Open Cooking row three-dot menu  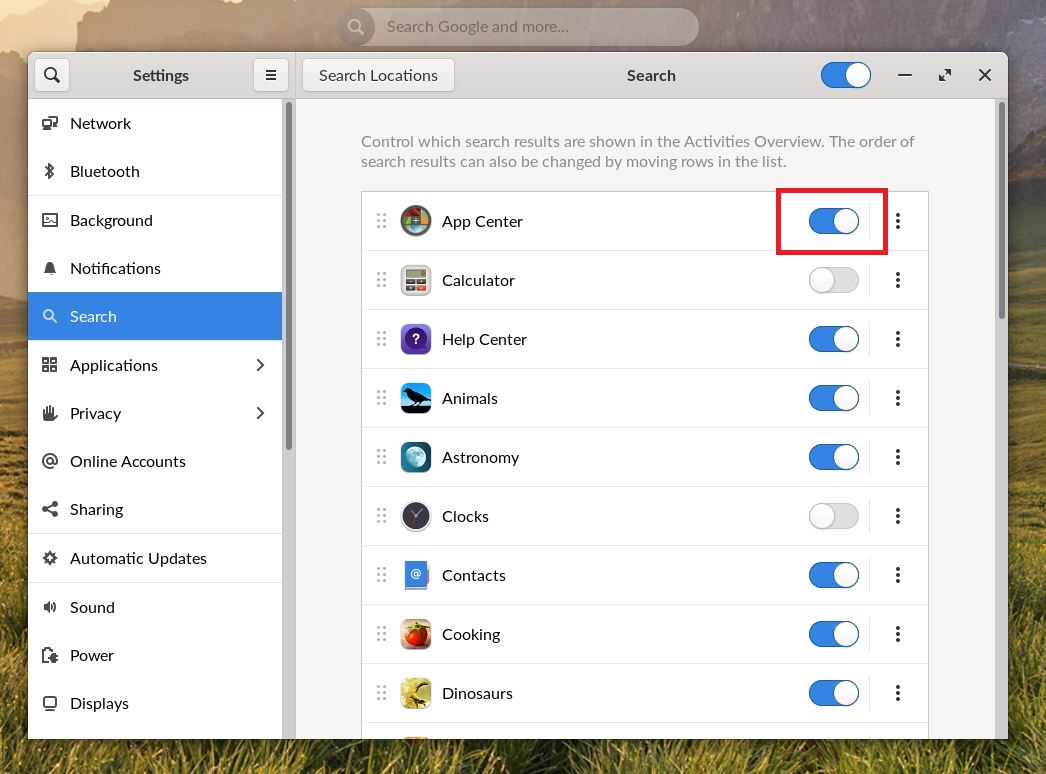pos(898,634)
